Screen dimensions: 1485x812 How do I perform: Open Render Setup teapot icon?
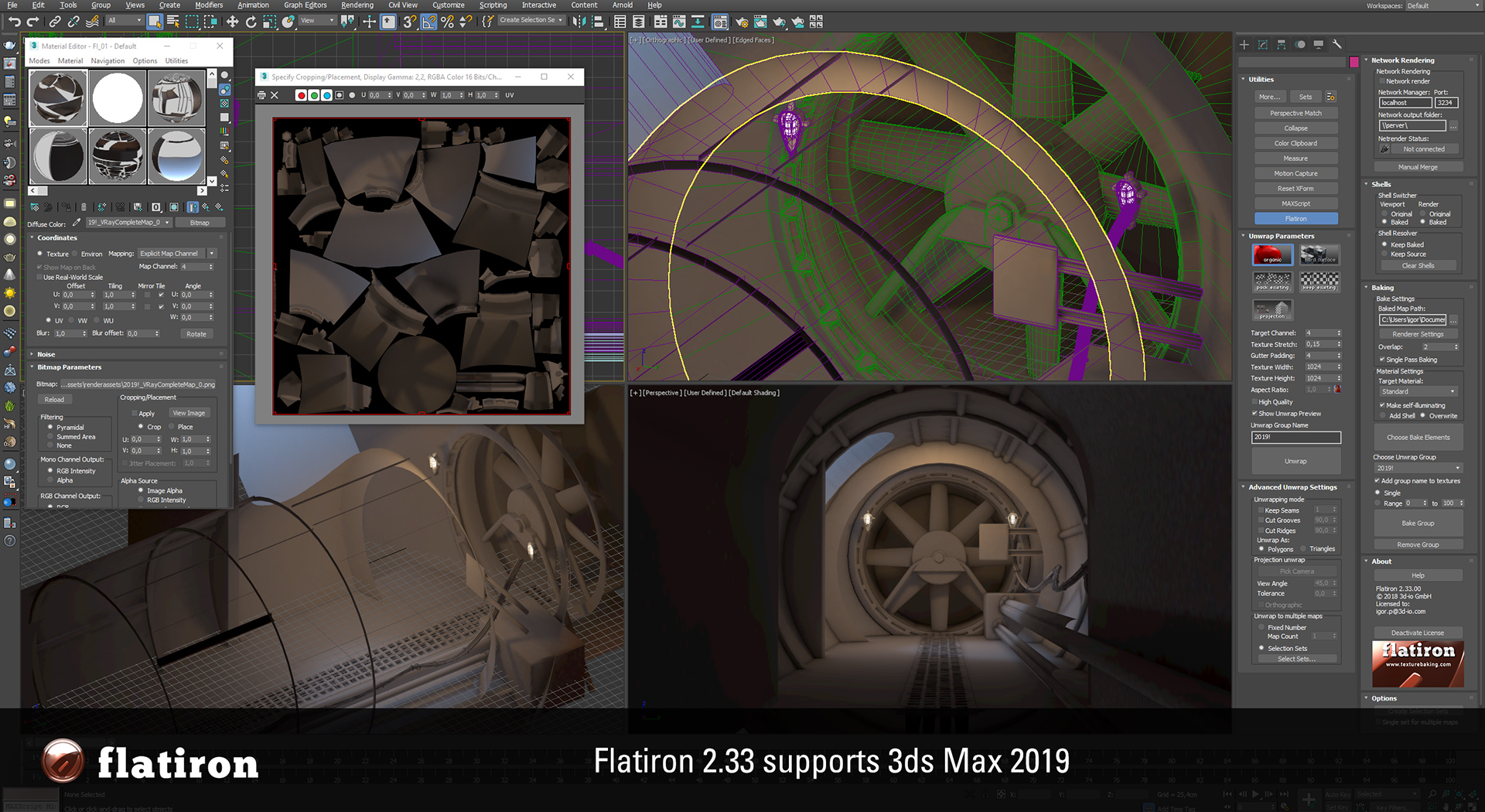742,22
